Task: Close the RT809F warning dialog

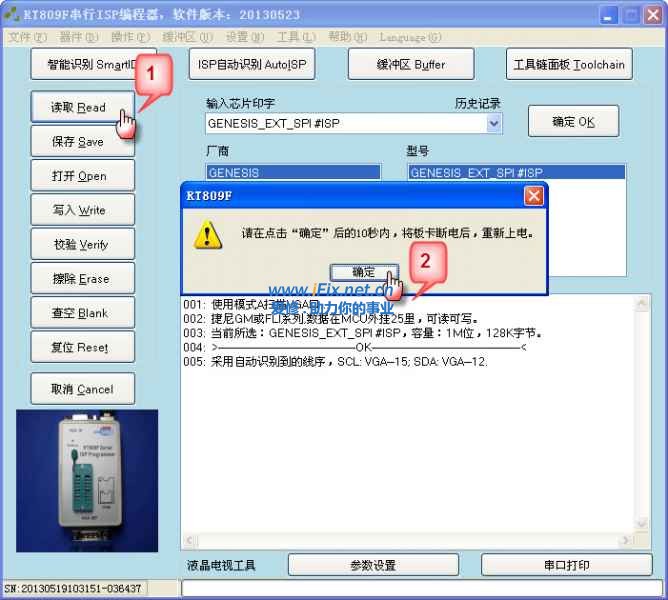Action: point(534,195)
